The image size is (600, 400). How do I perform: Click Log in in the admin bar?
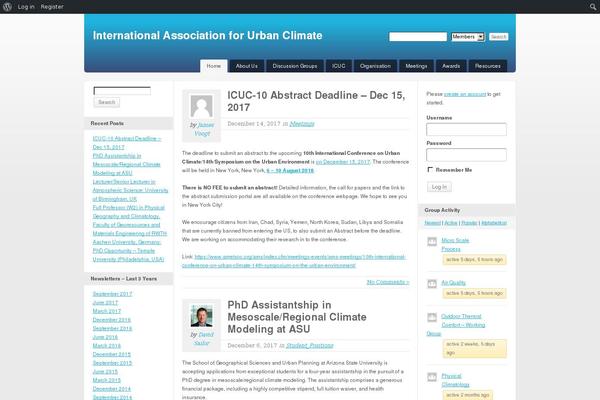(26, 7)
